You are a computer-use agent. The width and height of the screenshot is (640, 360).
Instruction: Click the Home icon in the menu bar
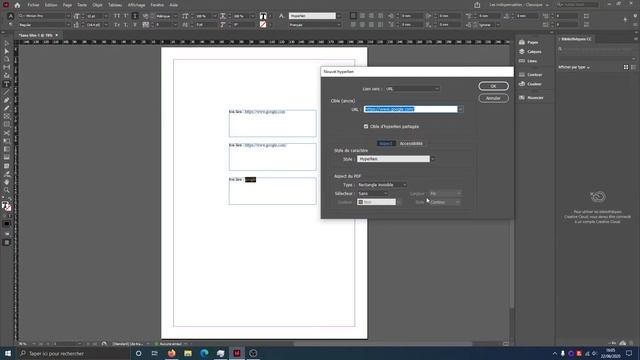pyautogui.click(x=17, y=5)
